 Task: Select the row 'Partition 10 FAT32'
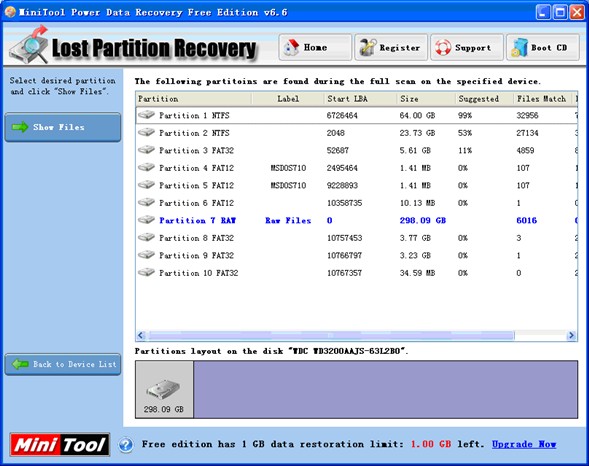(357, 273)
